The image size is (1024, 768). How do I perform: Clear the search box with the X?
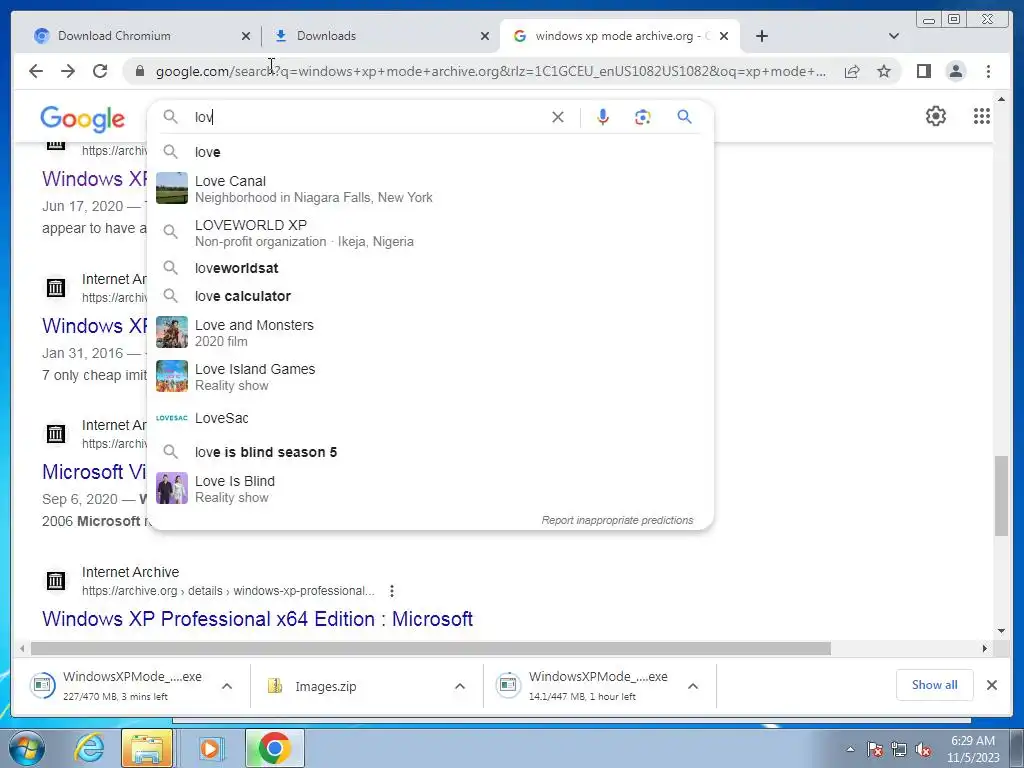click(x=558, y=117)
